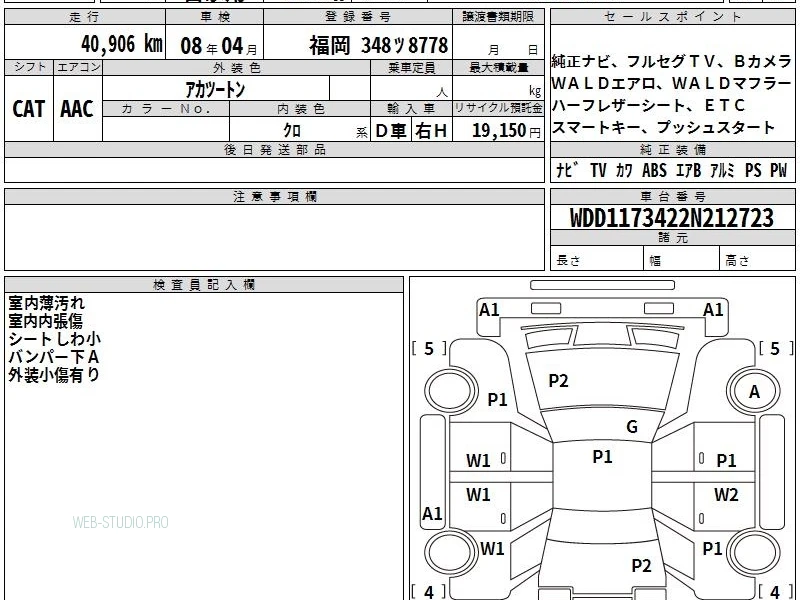This screenshot has height=600, width=800.
Task: Select the エアコン header
Action: pyautogui.click(x=78, y=67)
